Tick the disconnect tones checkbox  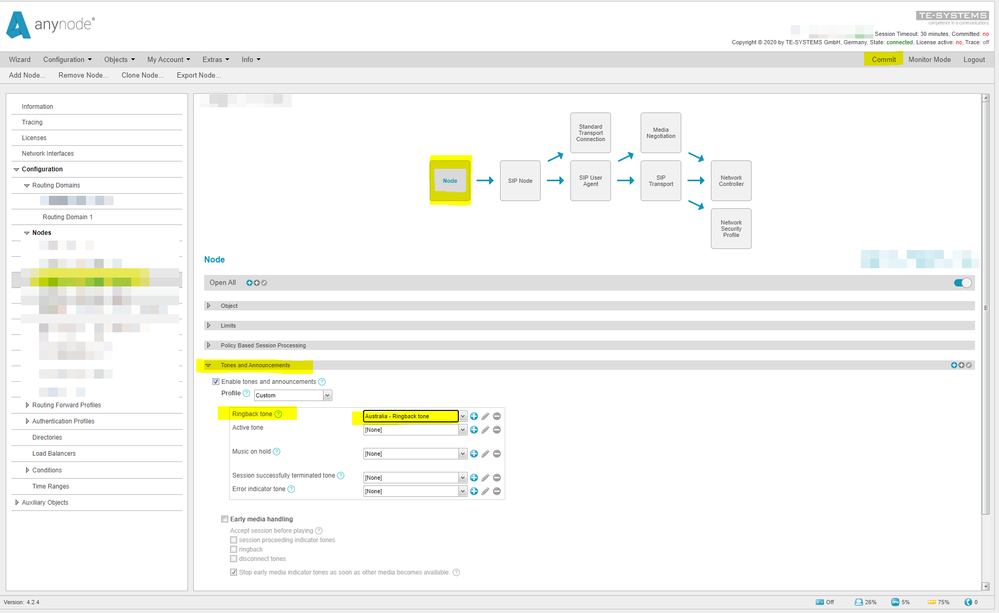pos(233,559)
